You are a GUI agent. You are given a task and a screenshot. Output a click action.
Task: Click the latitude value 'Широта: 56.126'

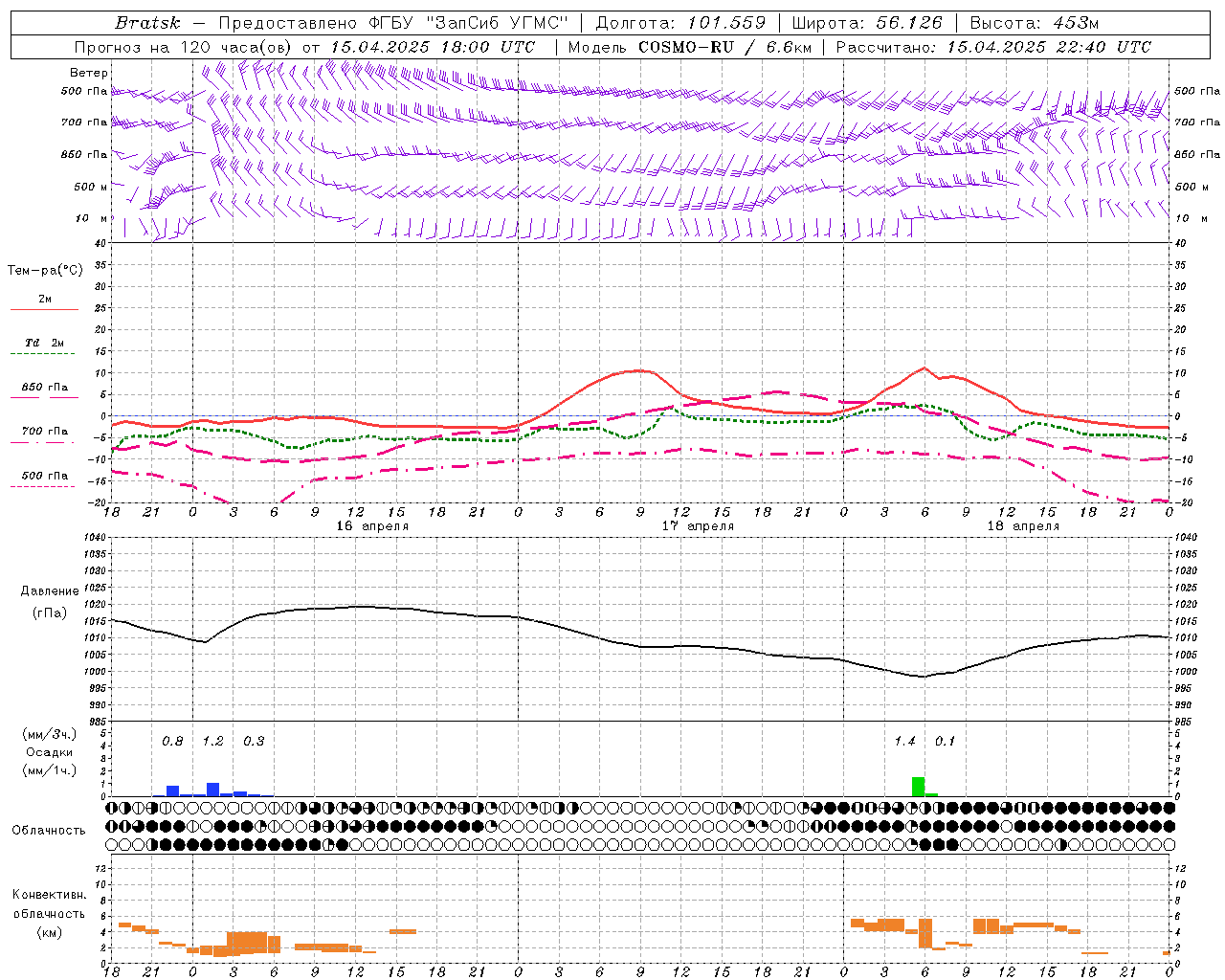(867, 23)
